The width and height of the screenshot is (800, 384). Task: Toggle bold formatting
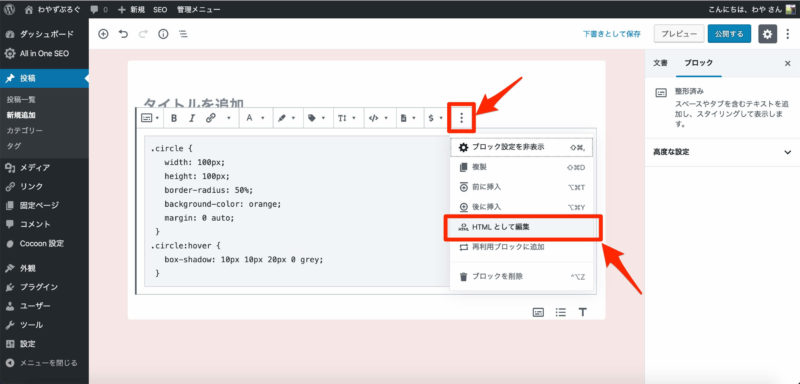174,118
